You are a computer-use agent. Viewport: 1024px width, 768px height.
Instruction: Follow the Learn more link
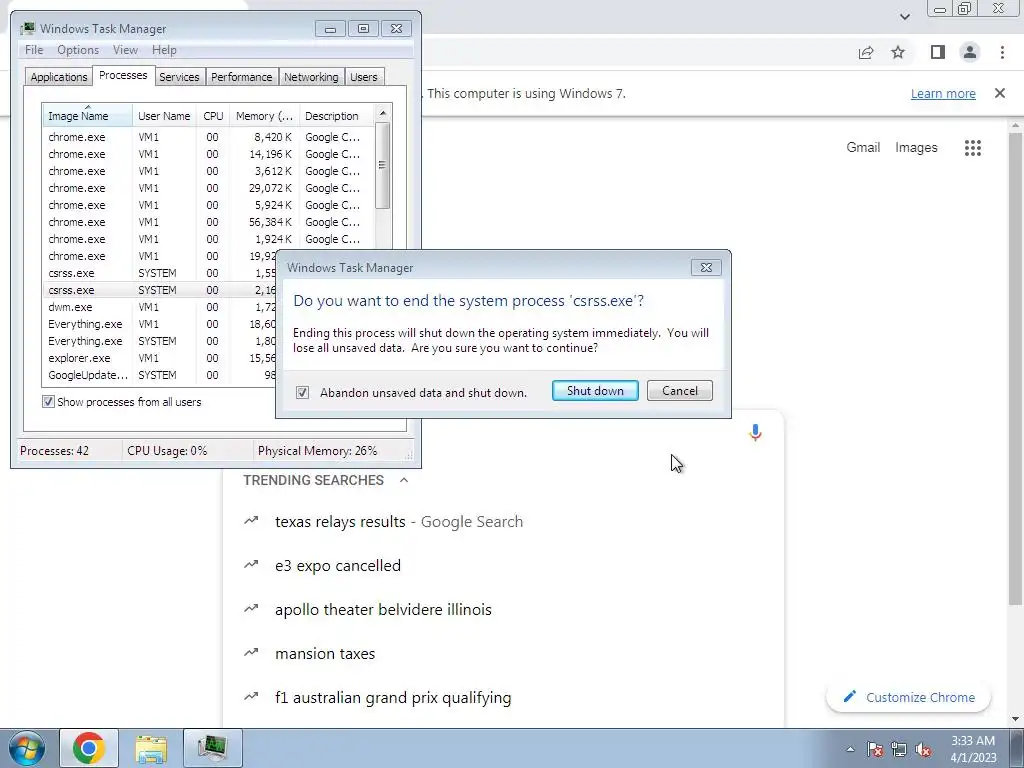pos(943,93)
